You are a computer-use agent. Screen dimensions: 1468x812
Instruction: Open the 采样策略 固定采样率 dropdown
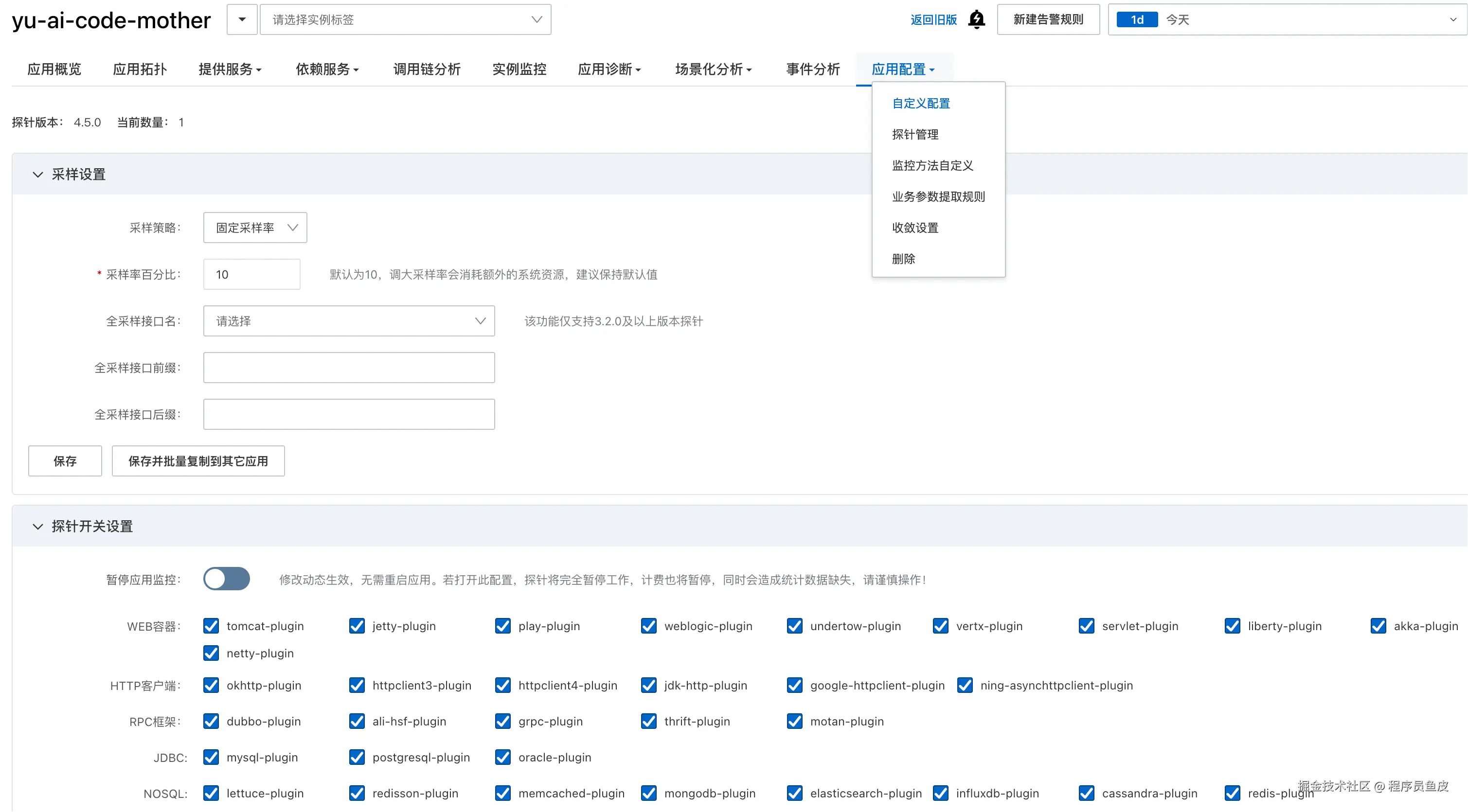pyautogui.click(x=255, y=228)
